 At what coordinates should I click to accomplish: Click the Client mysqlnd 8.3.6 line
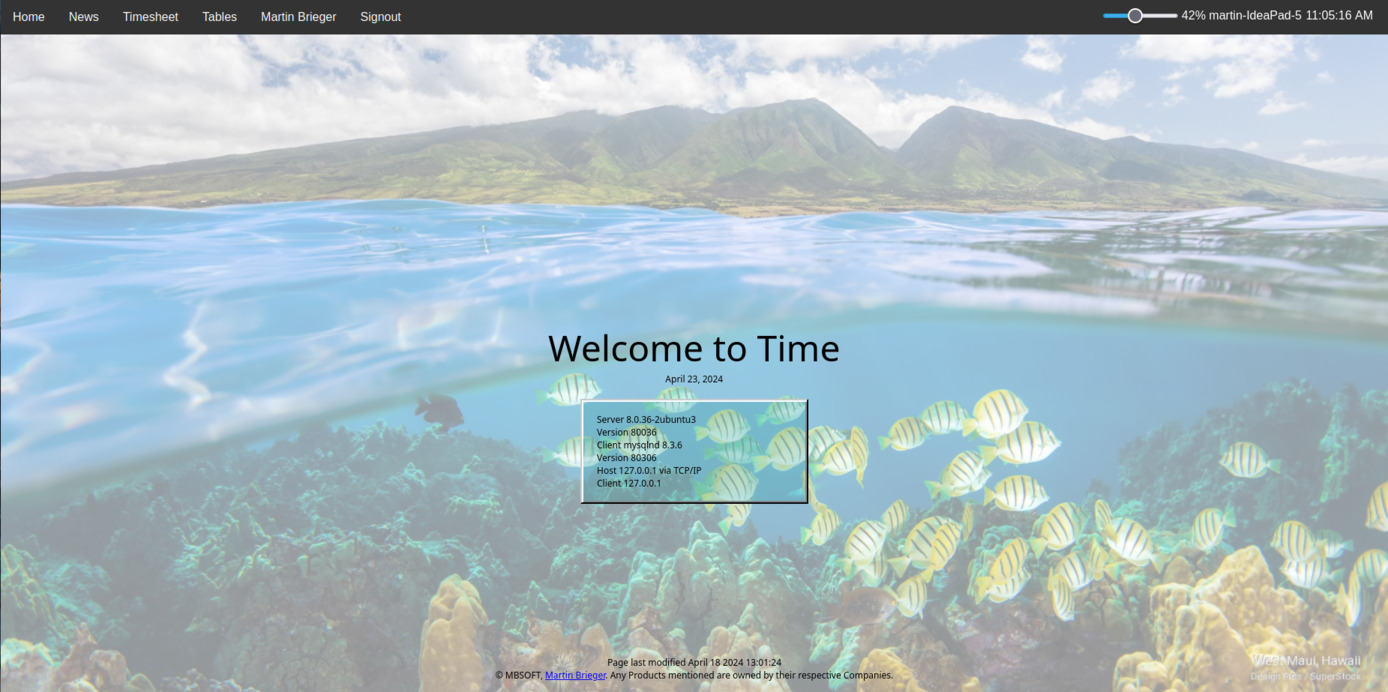pos(639,445)
